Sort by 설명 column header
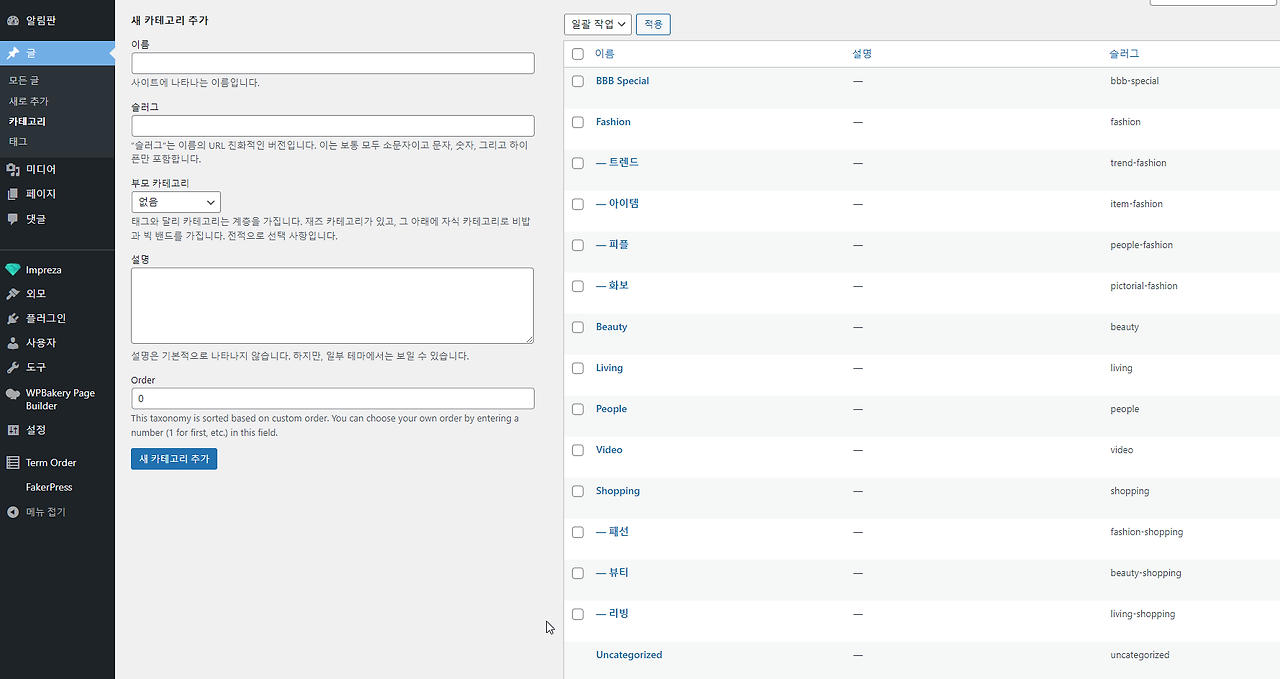 click(x=862, y=54)
